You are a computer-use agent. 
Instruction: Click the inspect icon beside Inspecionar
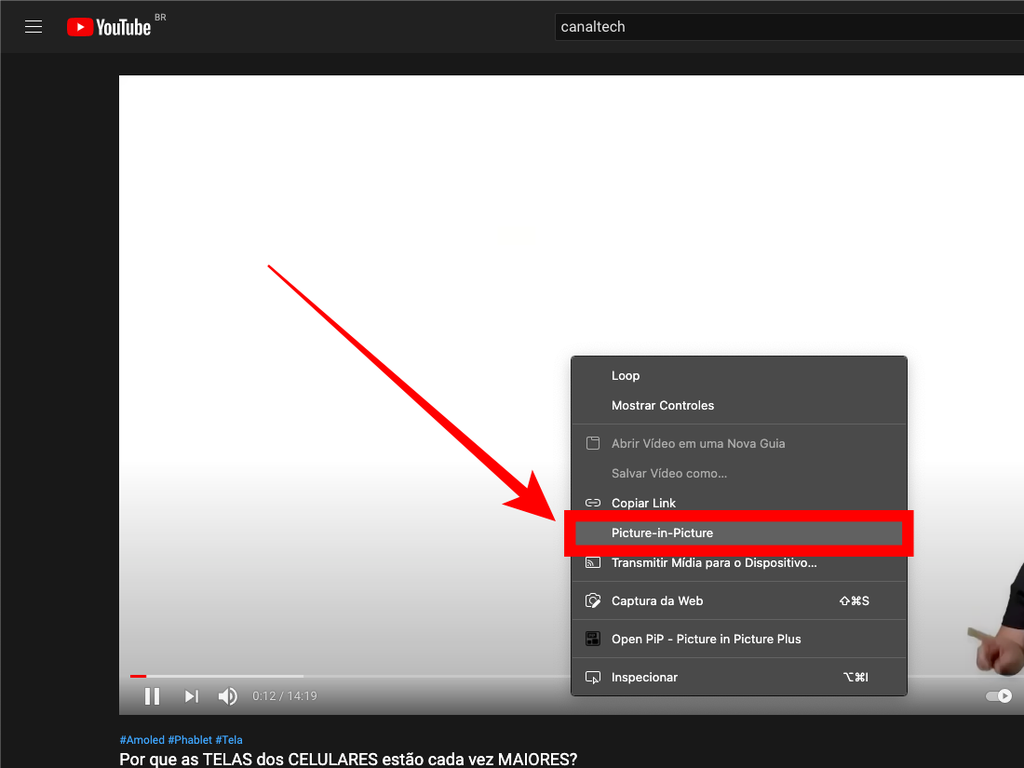tap(592, 677)
